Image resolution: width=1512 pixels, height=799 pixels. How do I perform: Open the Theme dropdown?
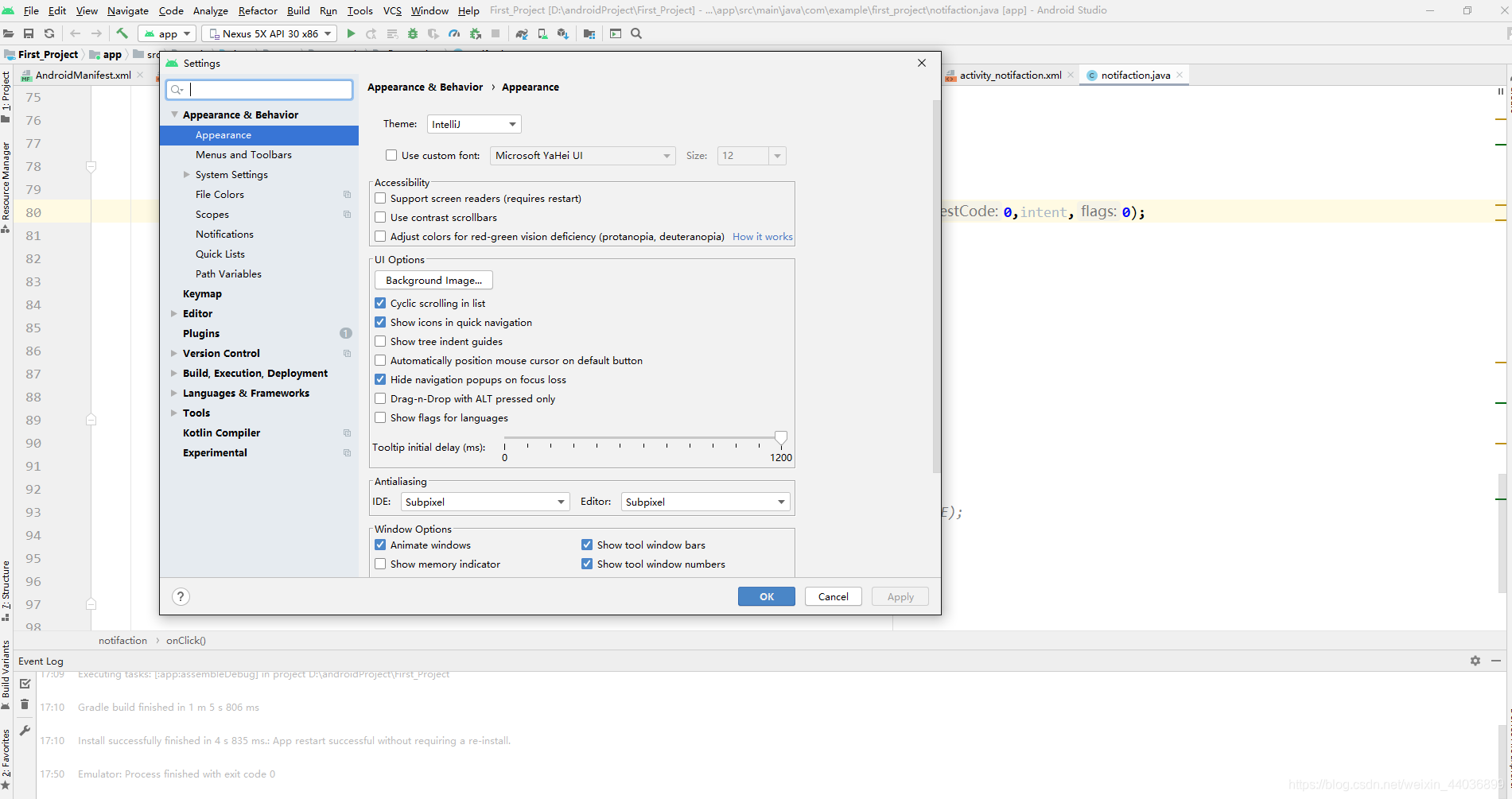tap(474, 124)
